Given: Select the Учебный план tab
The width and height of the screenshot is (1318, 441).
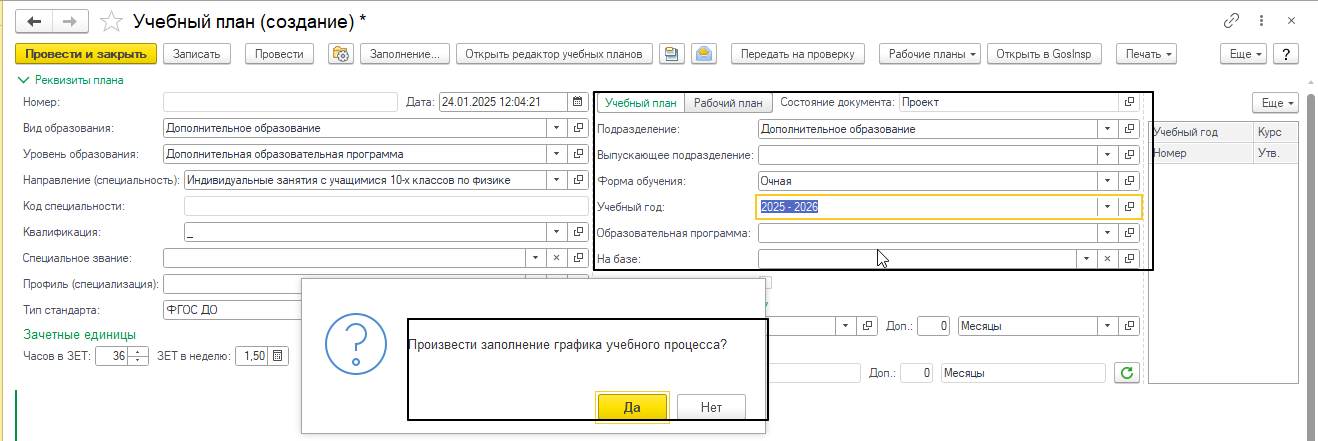Looking at the screenshot, I should 641,102.
